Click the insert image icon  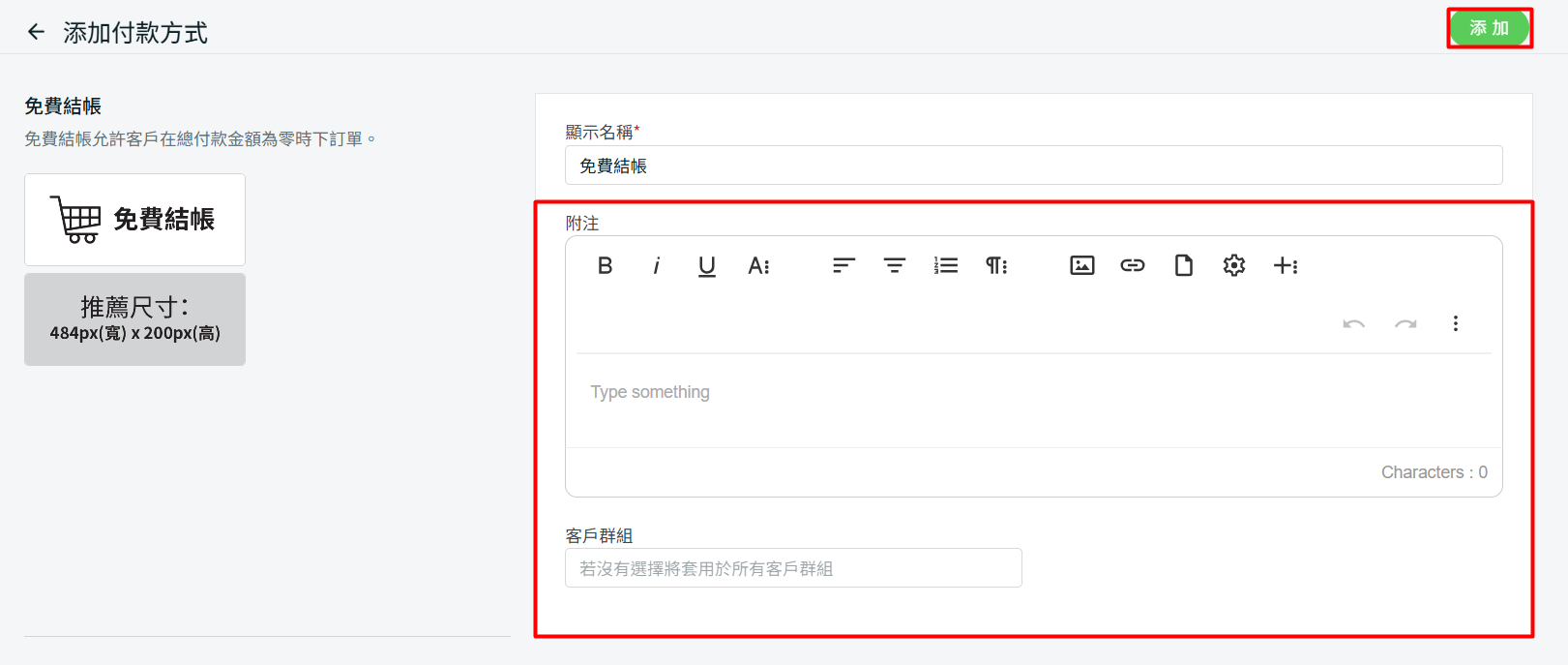point(1081,265)
